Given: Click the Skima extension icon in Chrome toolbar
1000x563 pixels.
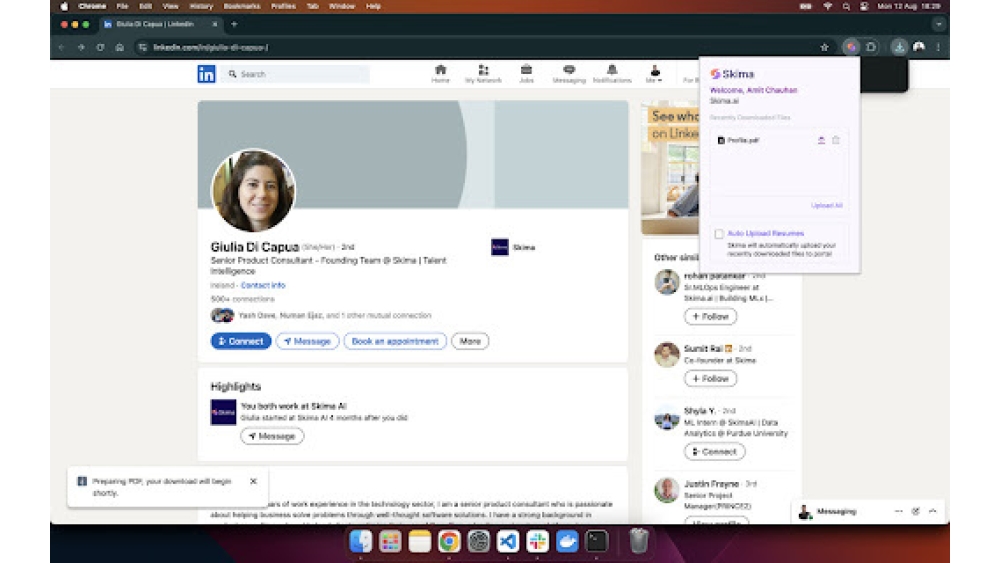Looking at the screenshot, I should [x=851, y=47].
